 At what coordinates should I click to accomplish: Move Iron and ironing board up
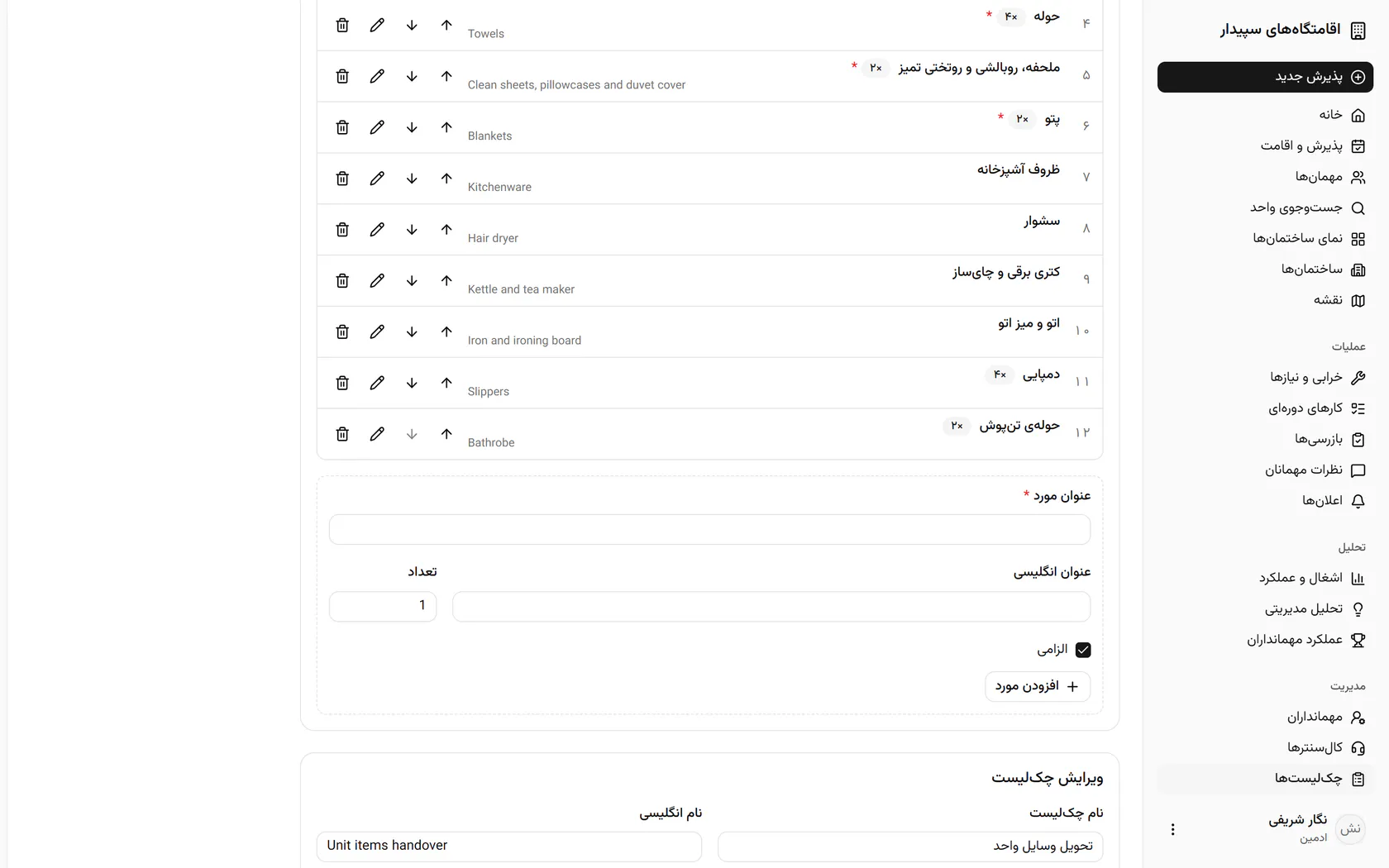tap(446, 331)
